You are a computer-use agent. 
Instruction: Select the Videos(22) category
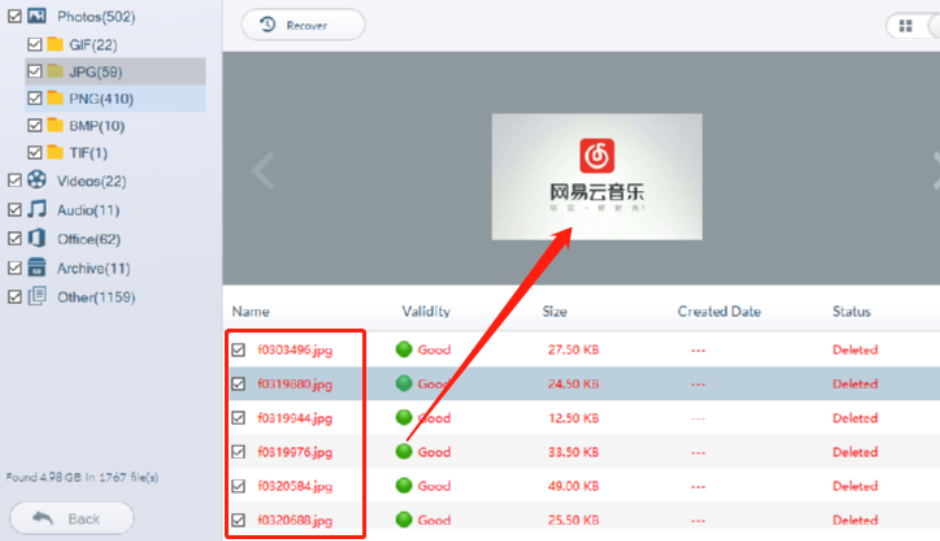point(92,181)
